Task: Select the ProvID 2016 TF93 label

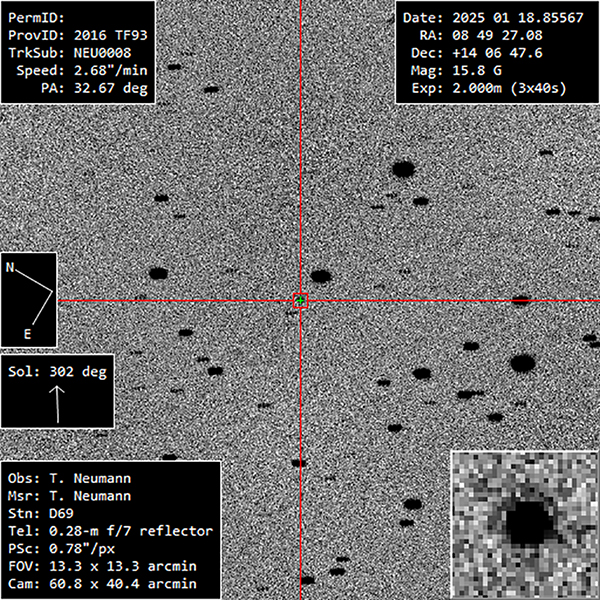Action: tap(76, 35)
